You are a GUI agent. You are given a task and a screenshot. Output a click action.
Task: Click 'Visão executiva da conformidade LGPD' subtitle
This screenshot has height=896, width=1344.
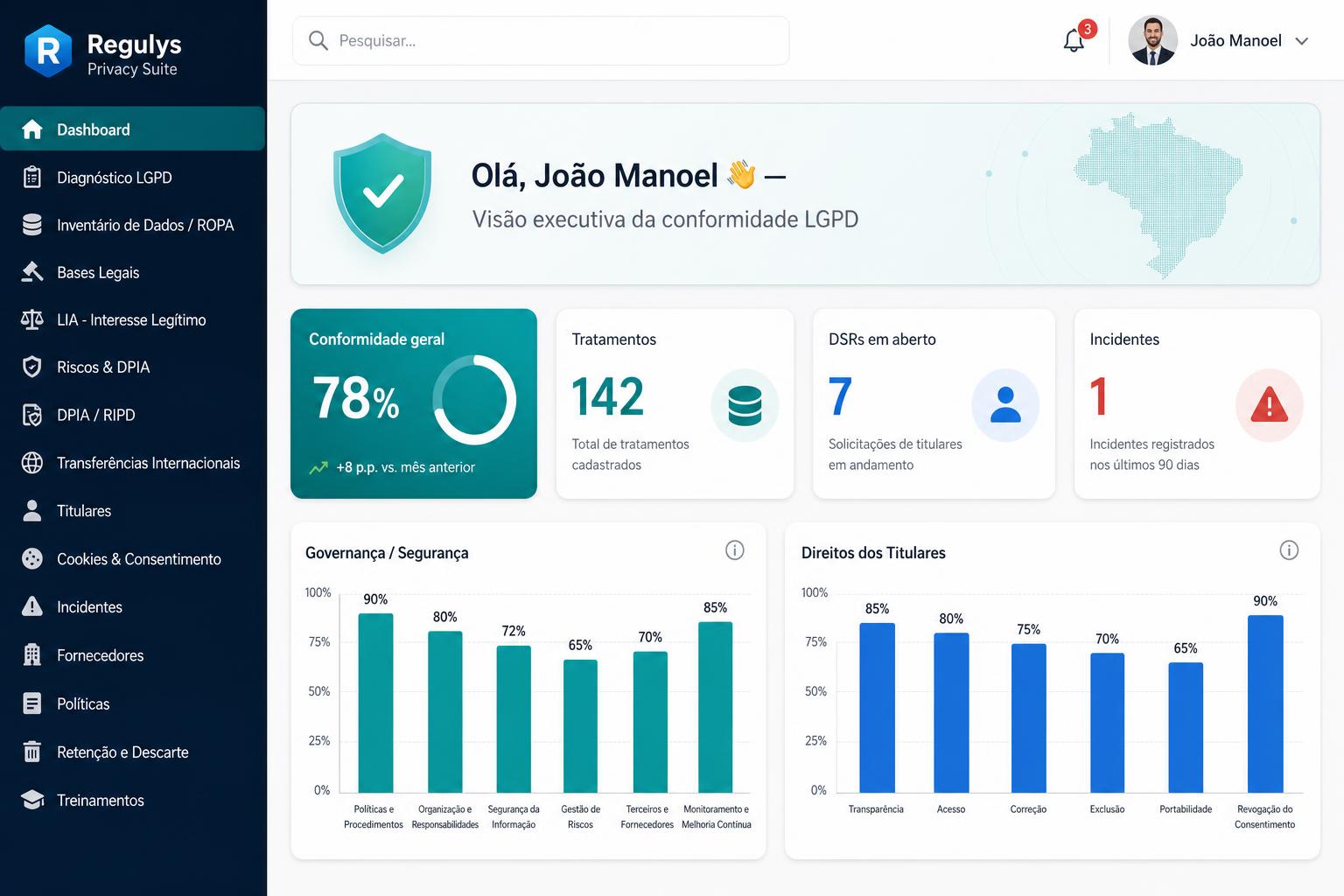[665, 219]
